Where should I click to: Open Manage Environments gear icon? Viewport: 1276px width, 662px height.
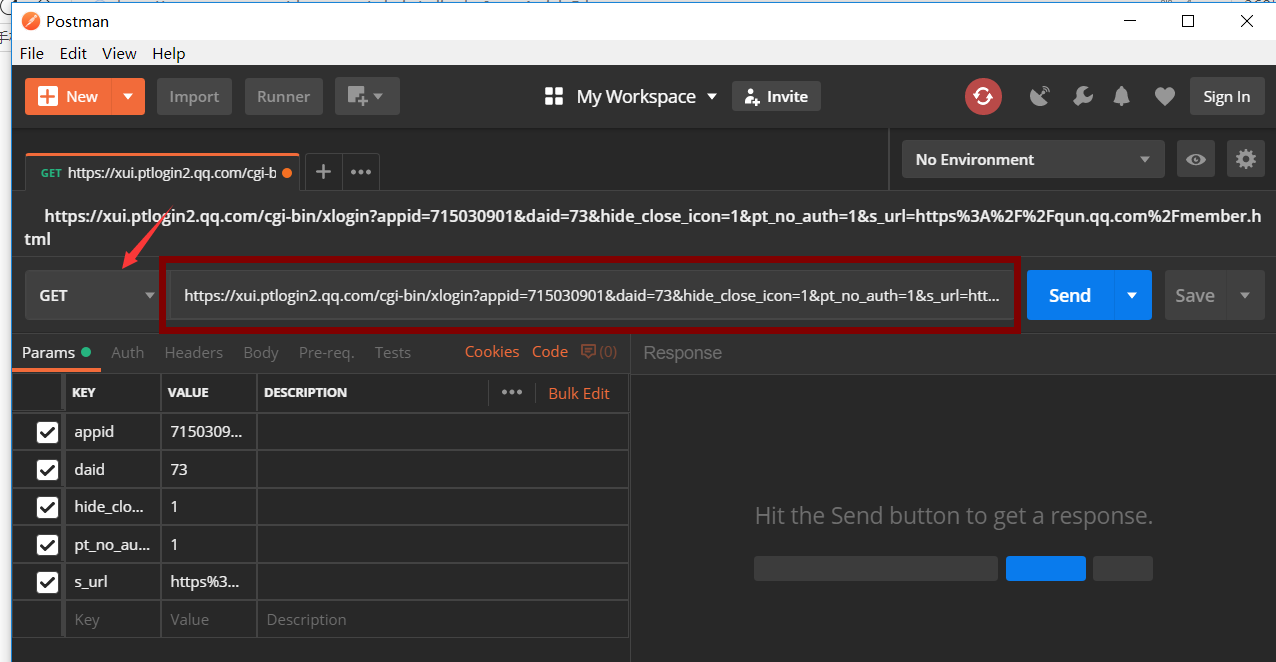[x=1245, y=159]
